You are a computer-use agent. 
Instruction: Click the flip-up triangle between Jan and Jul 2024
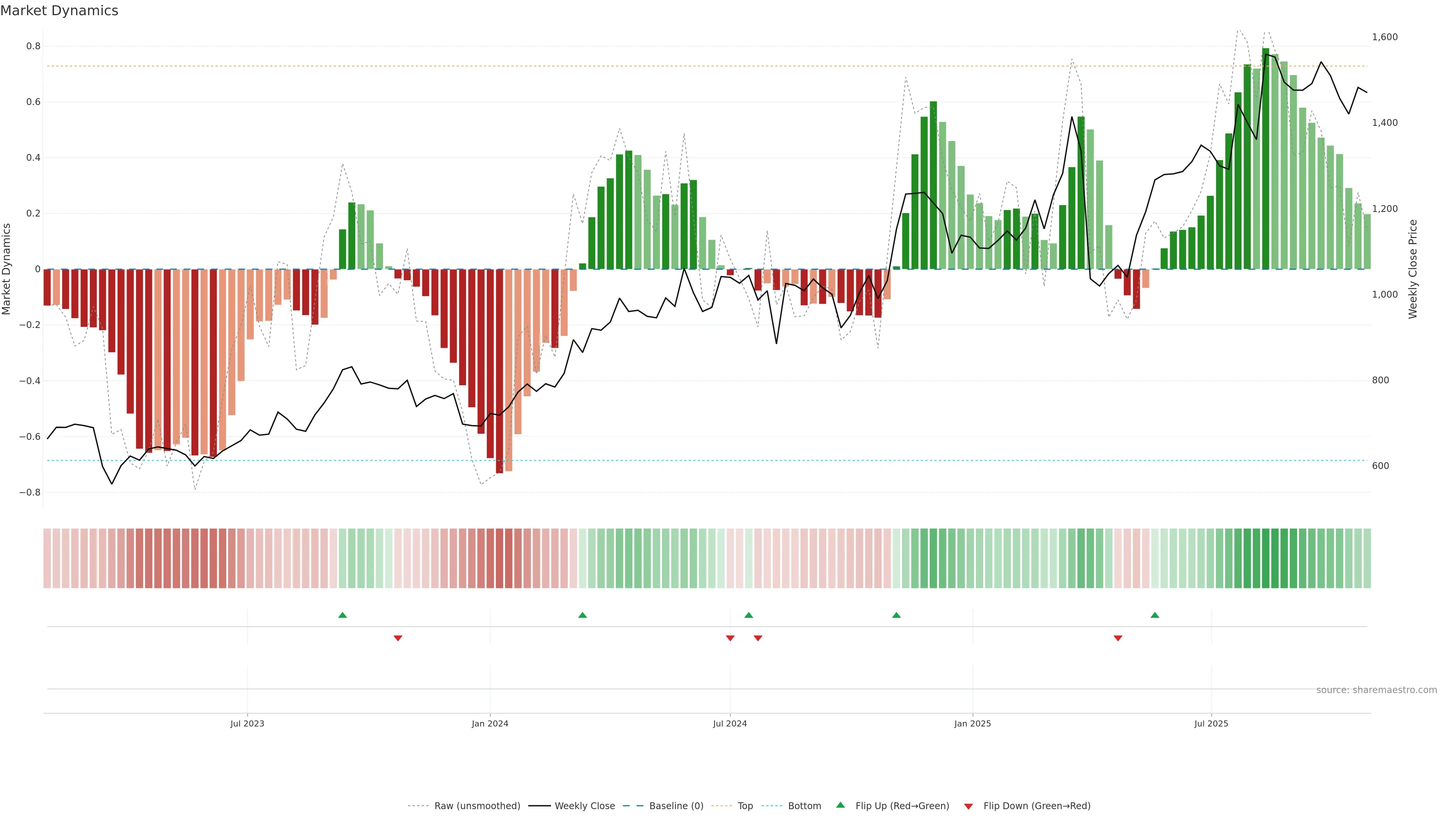583,615
